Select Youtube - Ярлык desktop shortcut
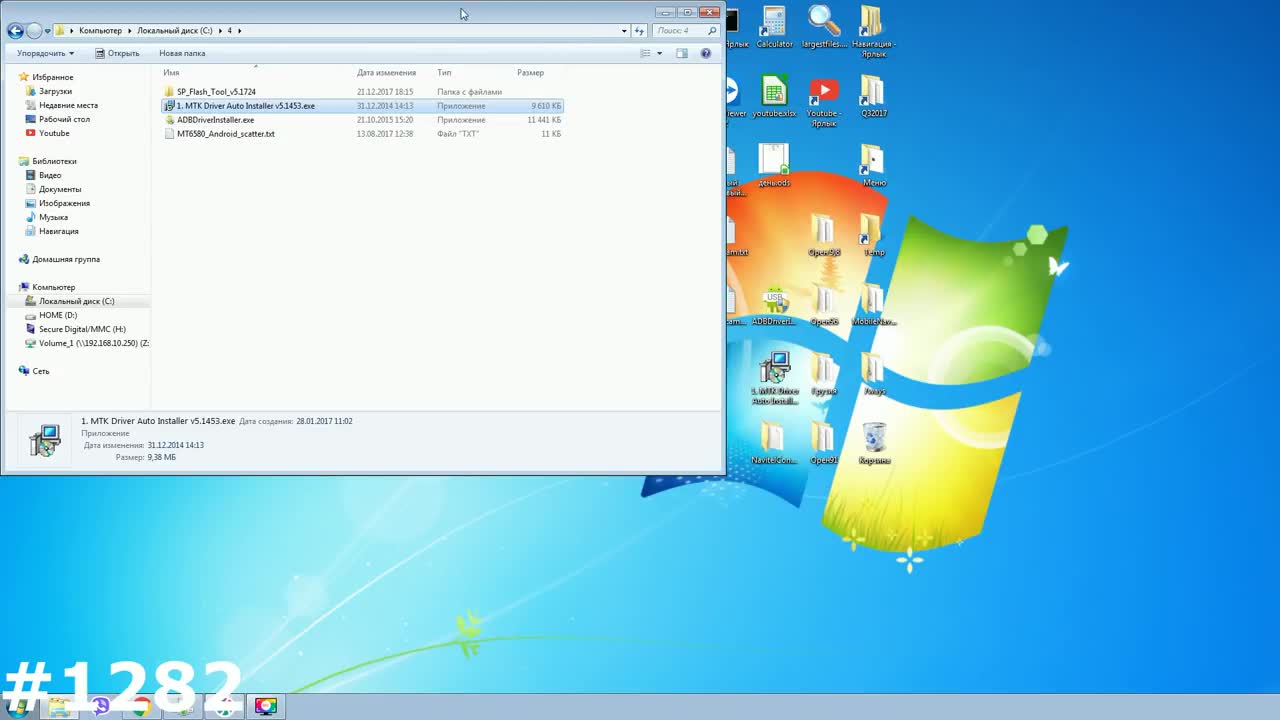Viewport: 1280px width, 720px height. pos(824,101)
